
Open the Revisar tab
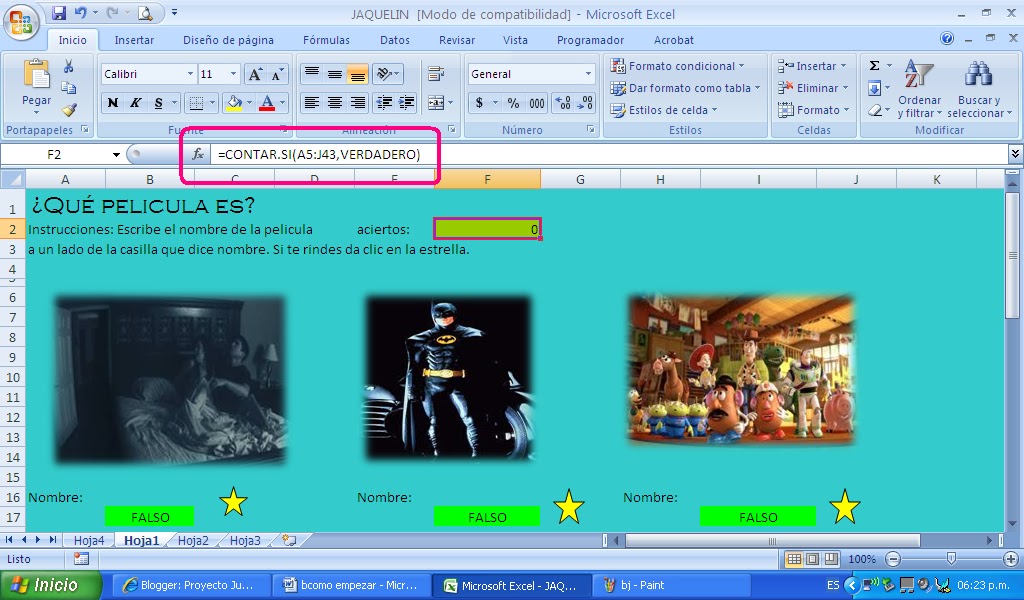click(456, 40)
